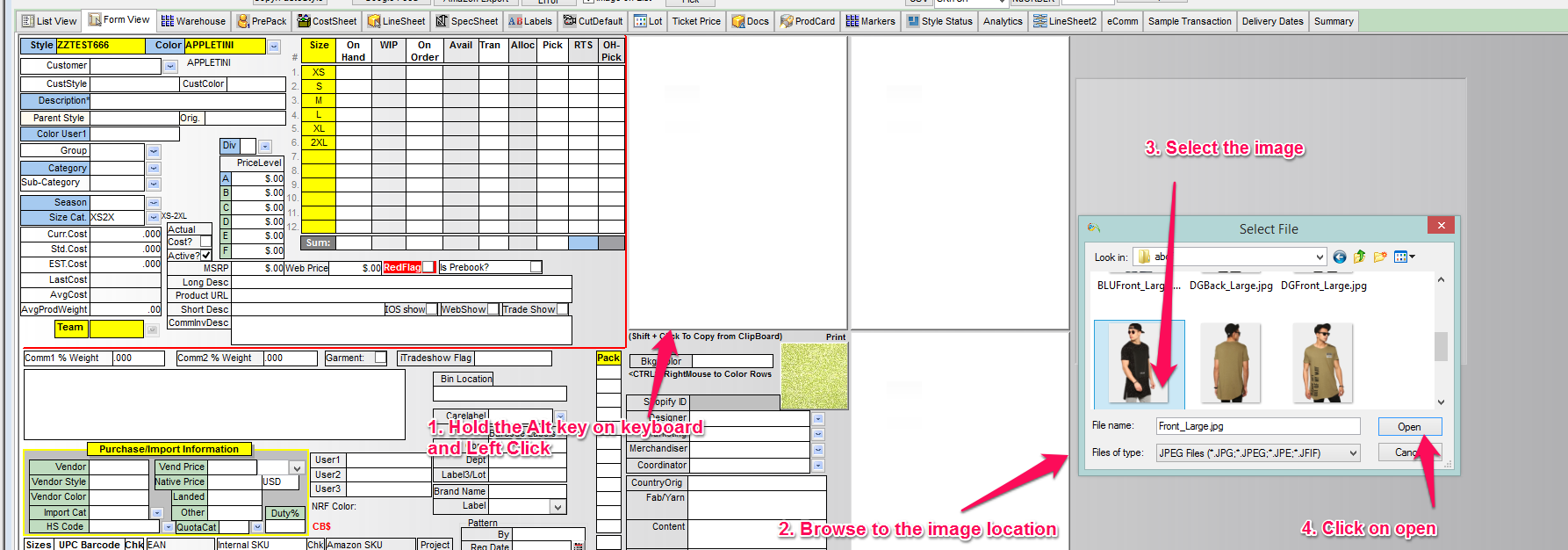This screenshot has width=1568, height=550.
Task: Click the Docs tab icon
Action: tap(738, 21)
